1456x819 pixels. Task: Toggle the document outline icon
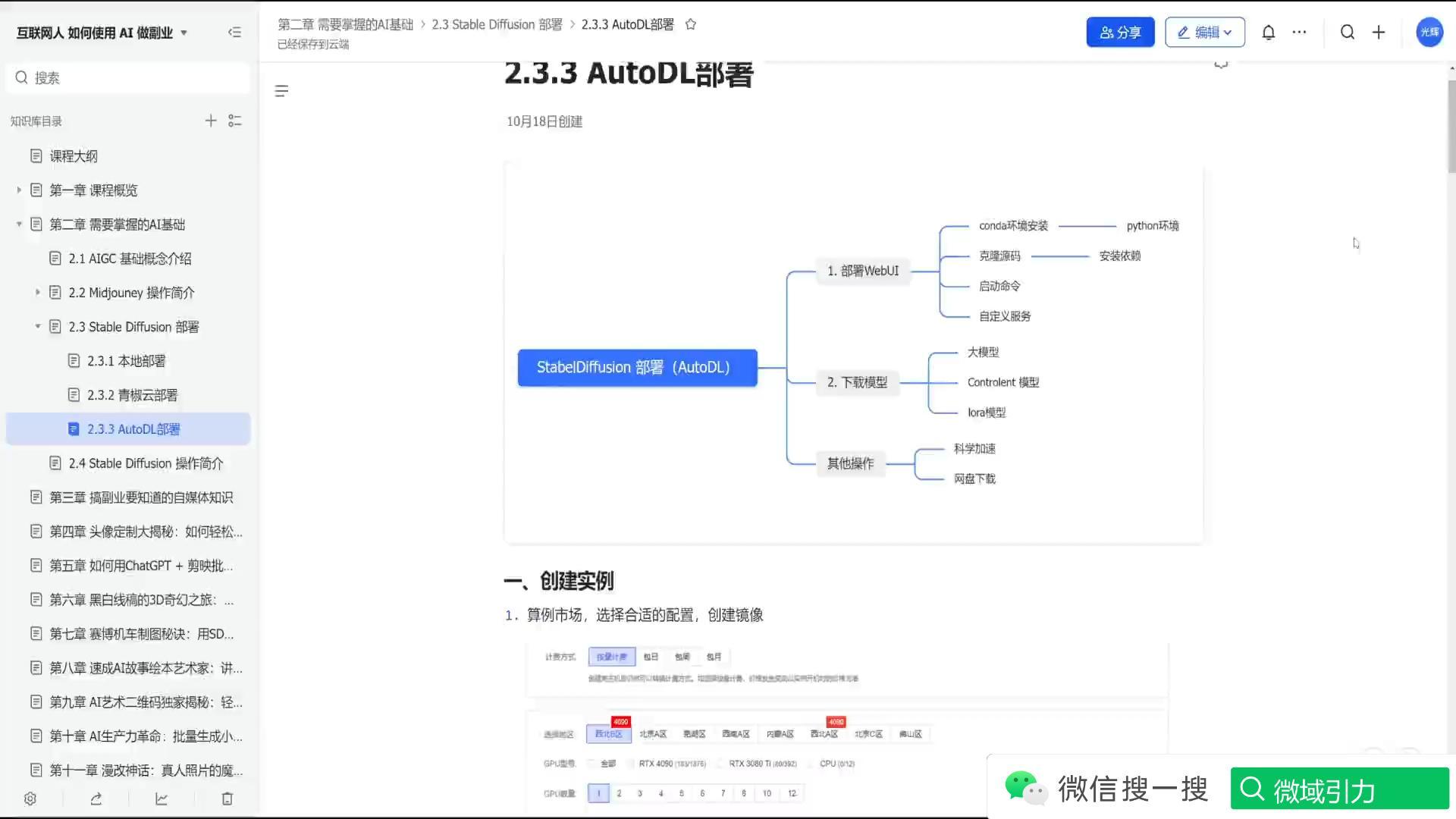point(281,91)
